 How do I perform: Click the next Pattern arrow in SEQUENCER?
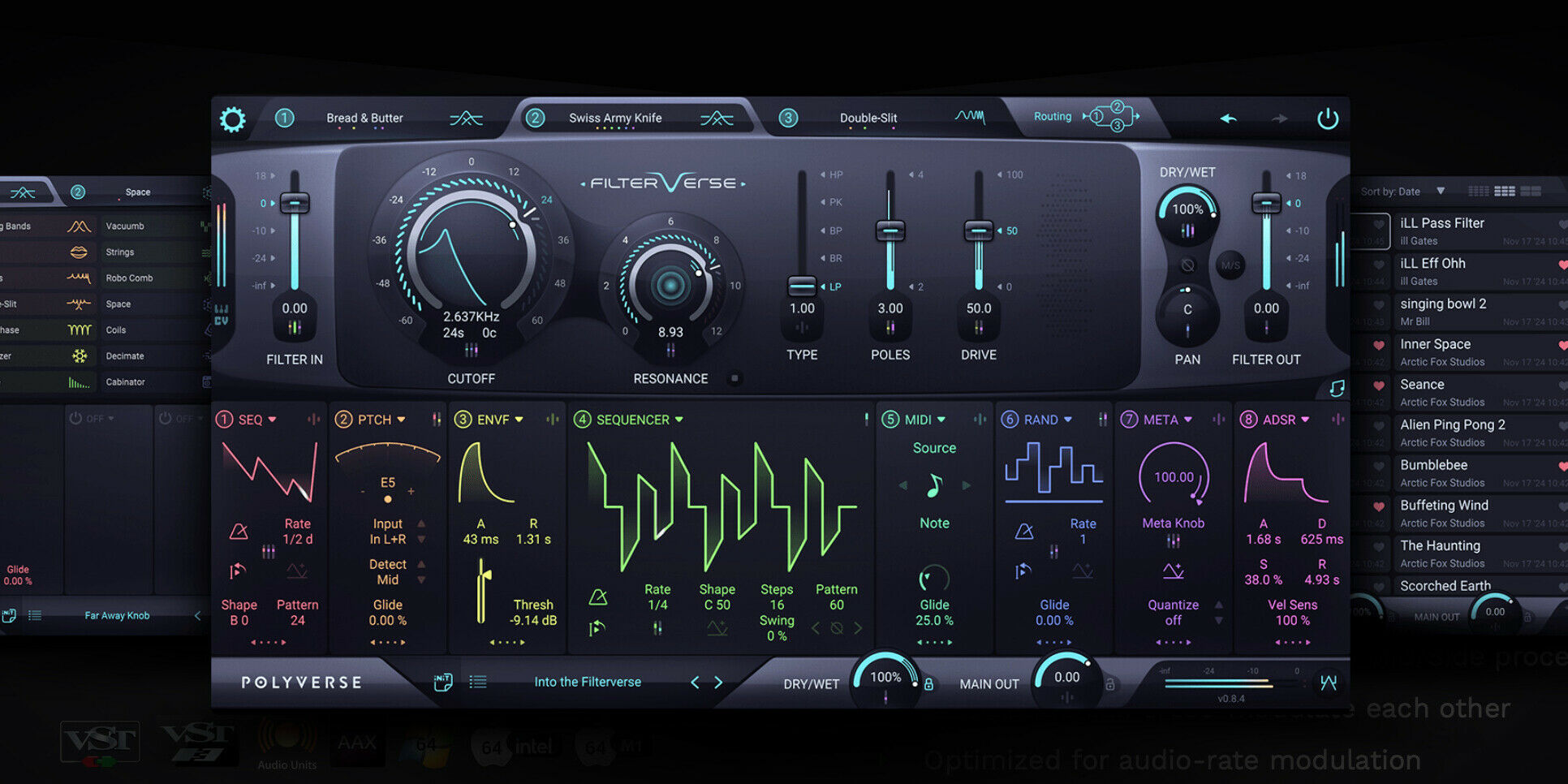(858, 627)
